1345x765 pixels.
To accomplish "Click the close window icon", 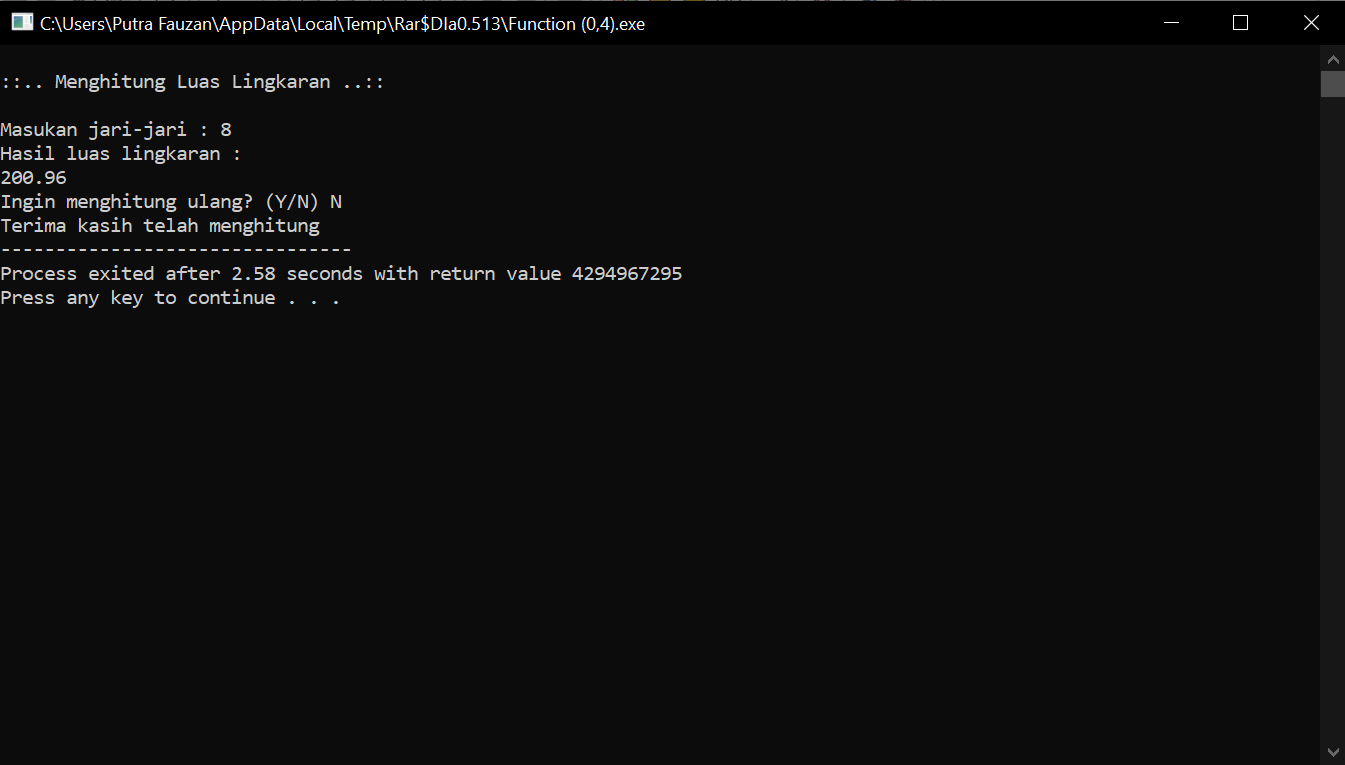I will click(1311, 22).
